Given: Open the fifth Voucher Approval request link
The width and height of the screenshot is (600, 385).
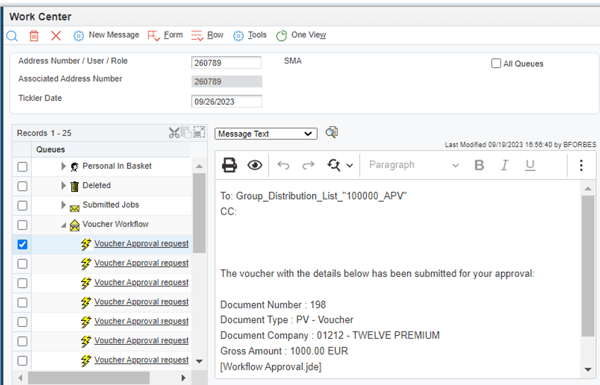Looking at the screenshot, I should [x=141, y=321].
